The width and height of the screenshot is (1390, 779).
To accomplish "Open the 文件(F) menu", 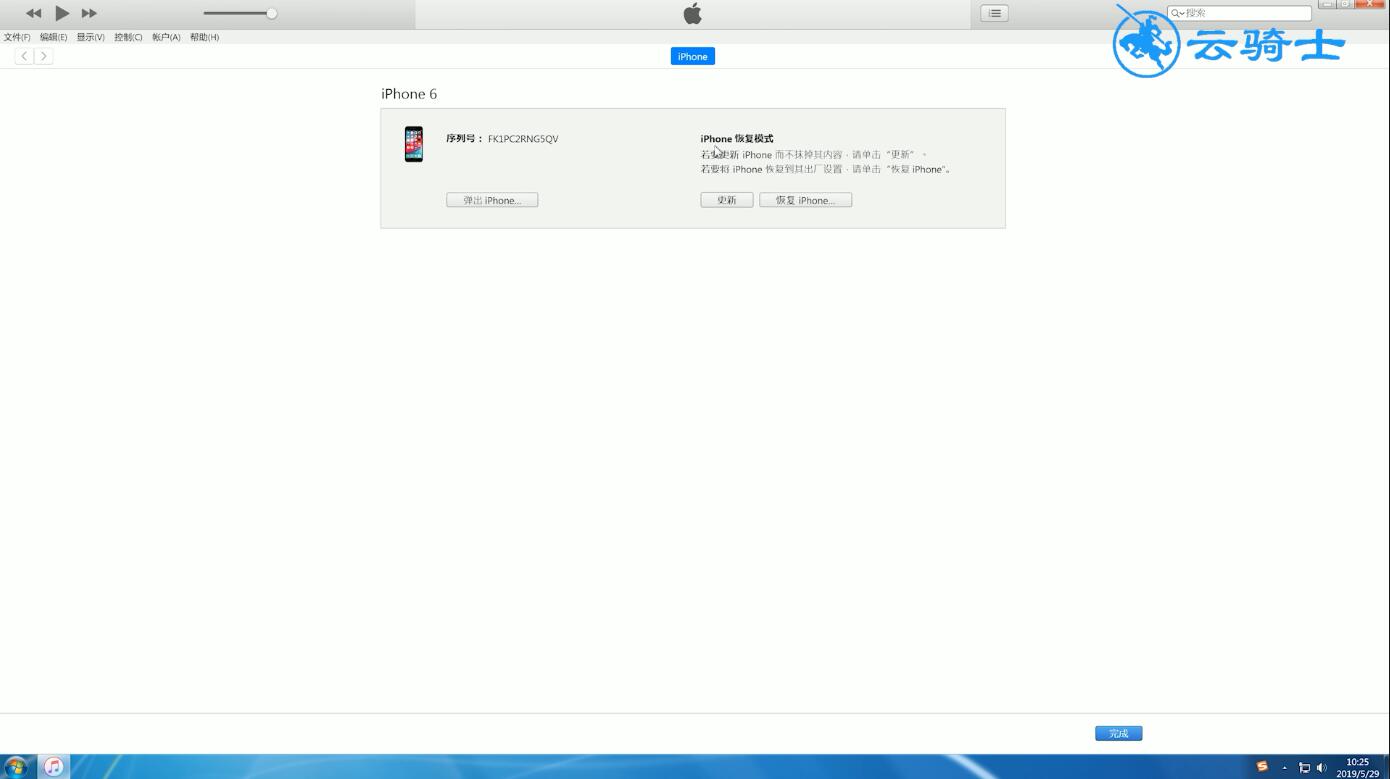I will [x=17, y=37].
